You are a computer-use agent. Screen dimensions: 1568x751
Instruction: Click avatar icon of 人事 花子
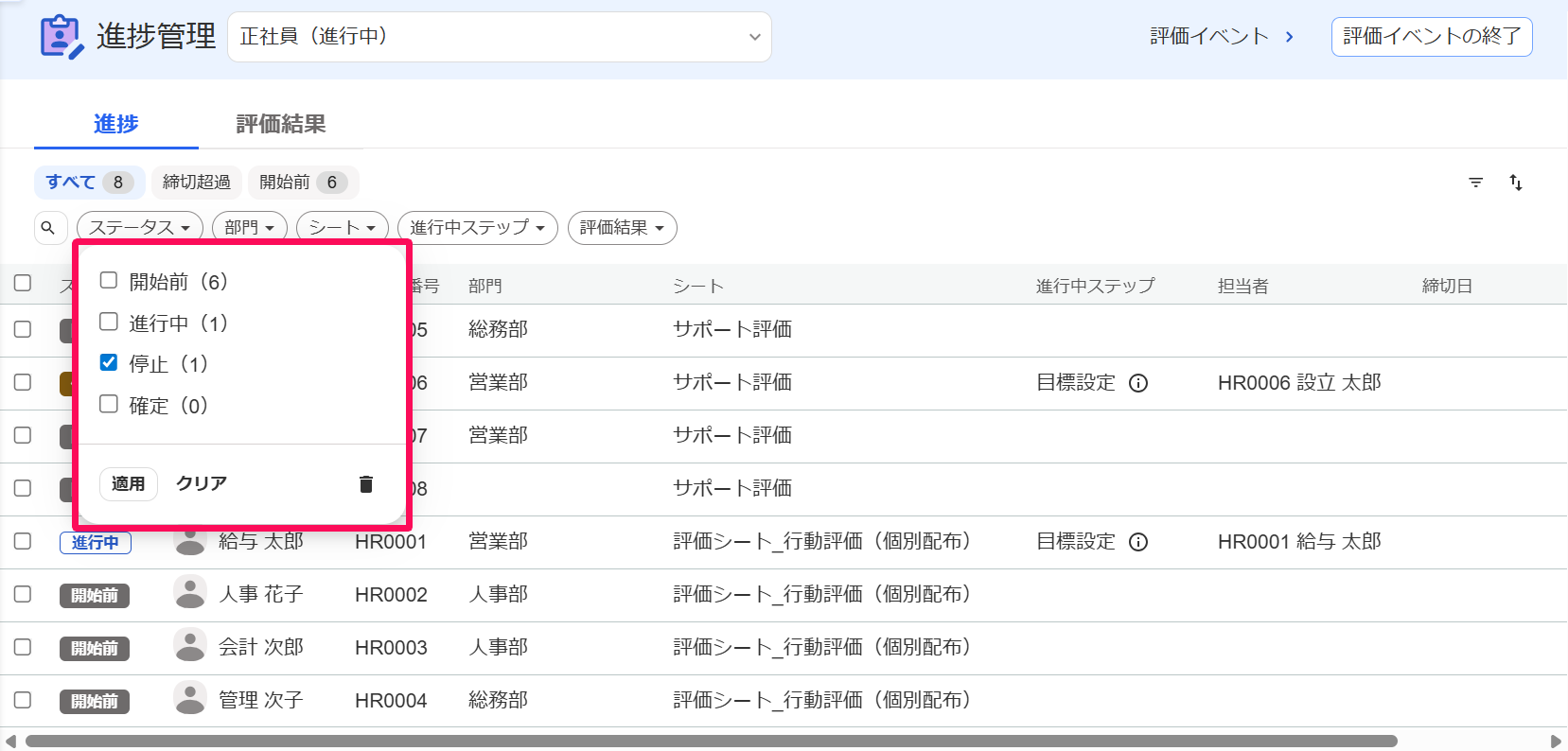pos(190,593)
